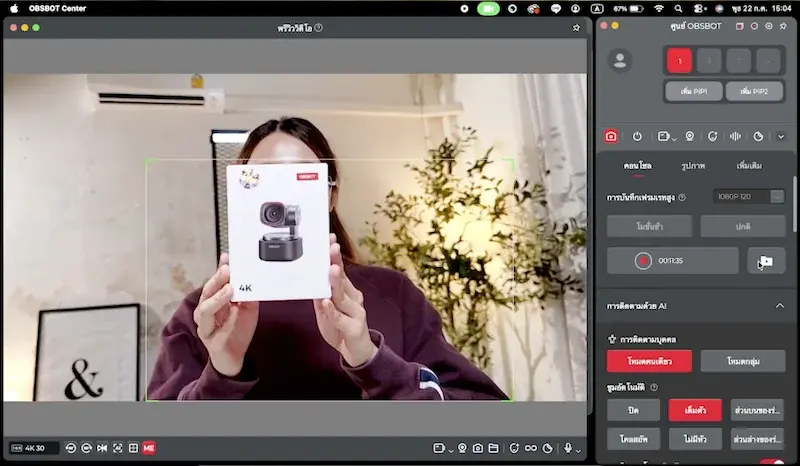Switch to the first (console) tab
Image resolution: width=800 pixels, height=466 pixels.
point(637,166)
